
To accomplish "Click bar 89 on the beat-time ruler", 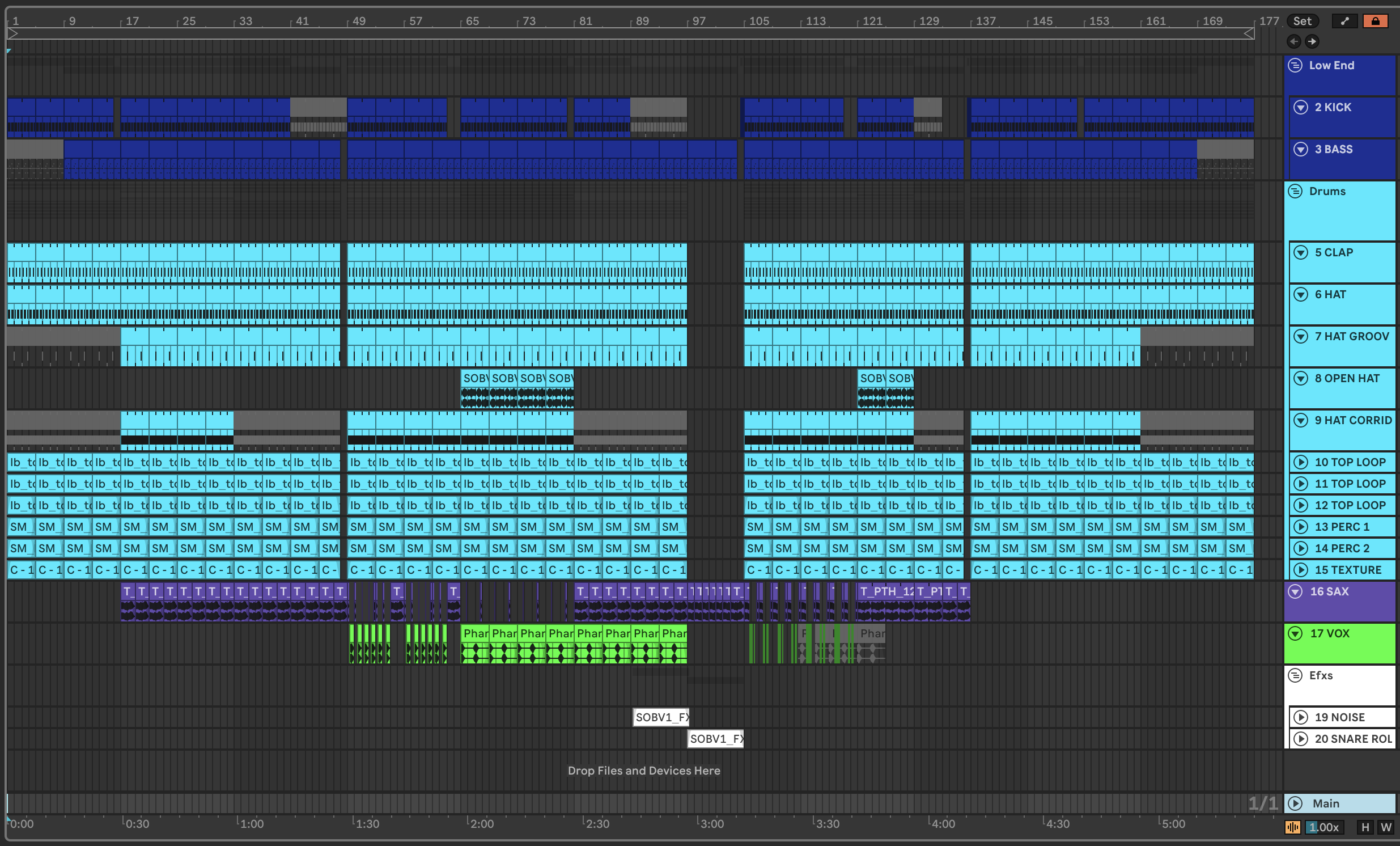I will tap(642, 21).
